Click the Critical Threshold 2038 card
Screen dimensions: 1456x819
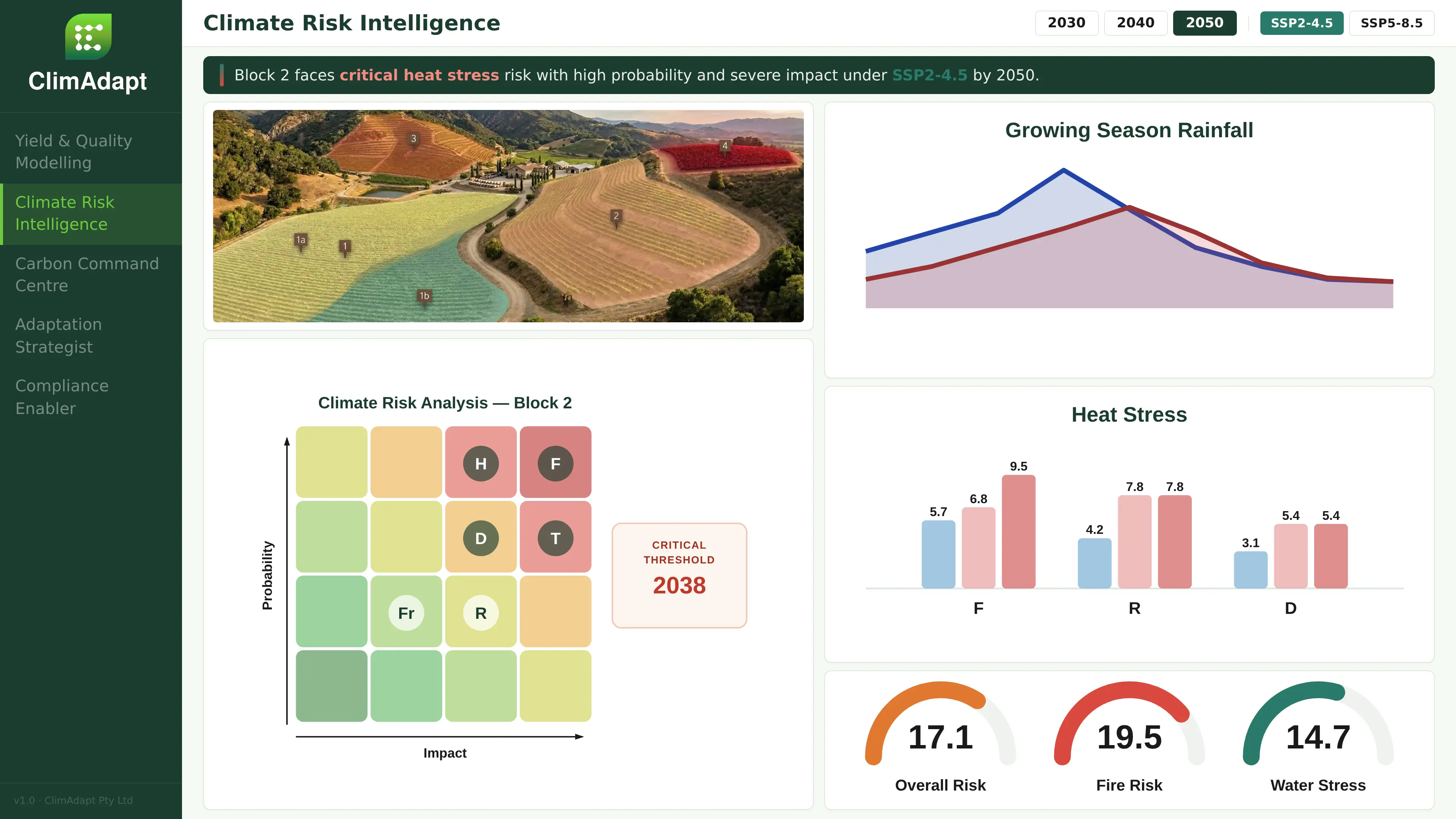tap(679, 576)
